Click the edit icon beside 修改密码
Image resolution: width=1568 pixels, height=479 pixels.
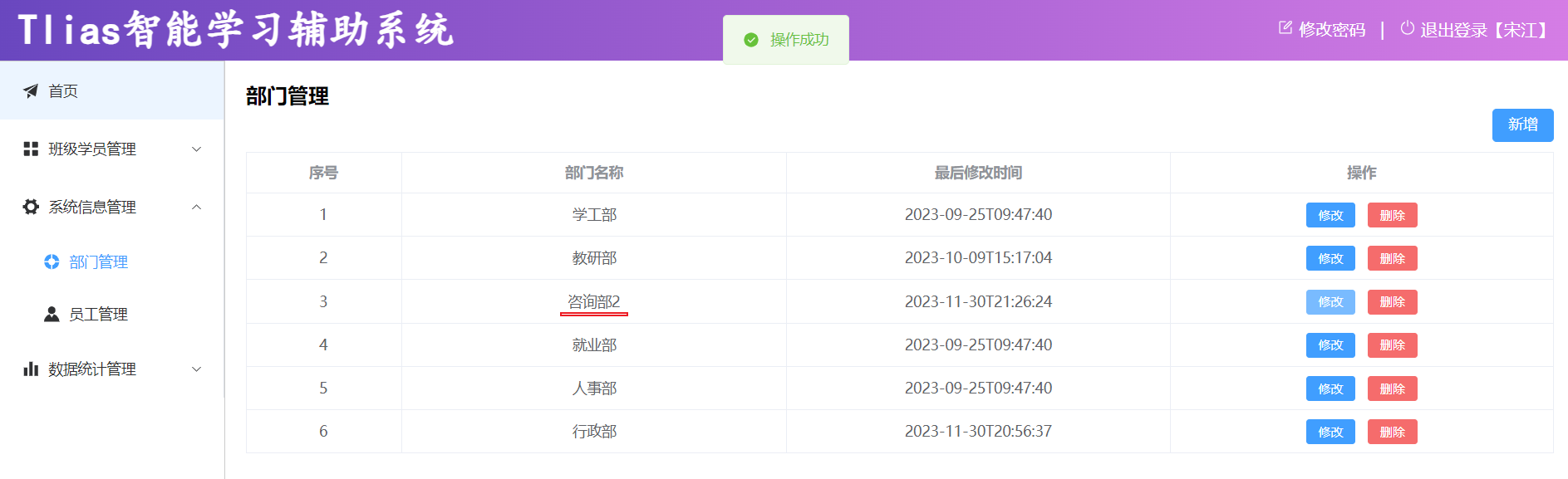pos(1285,28)
